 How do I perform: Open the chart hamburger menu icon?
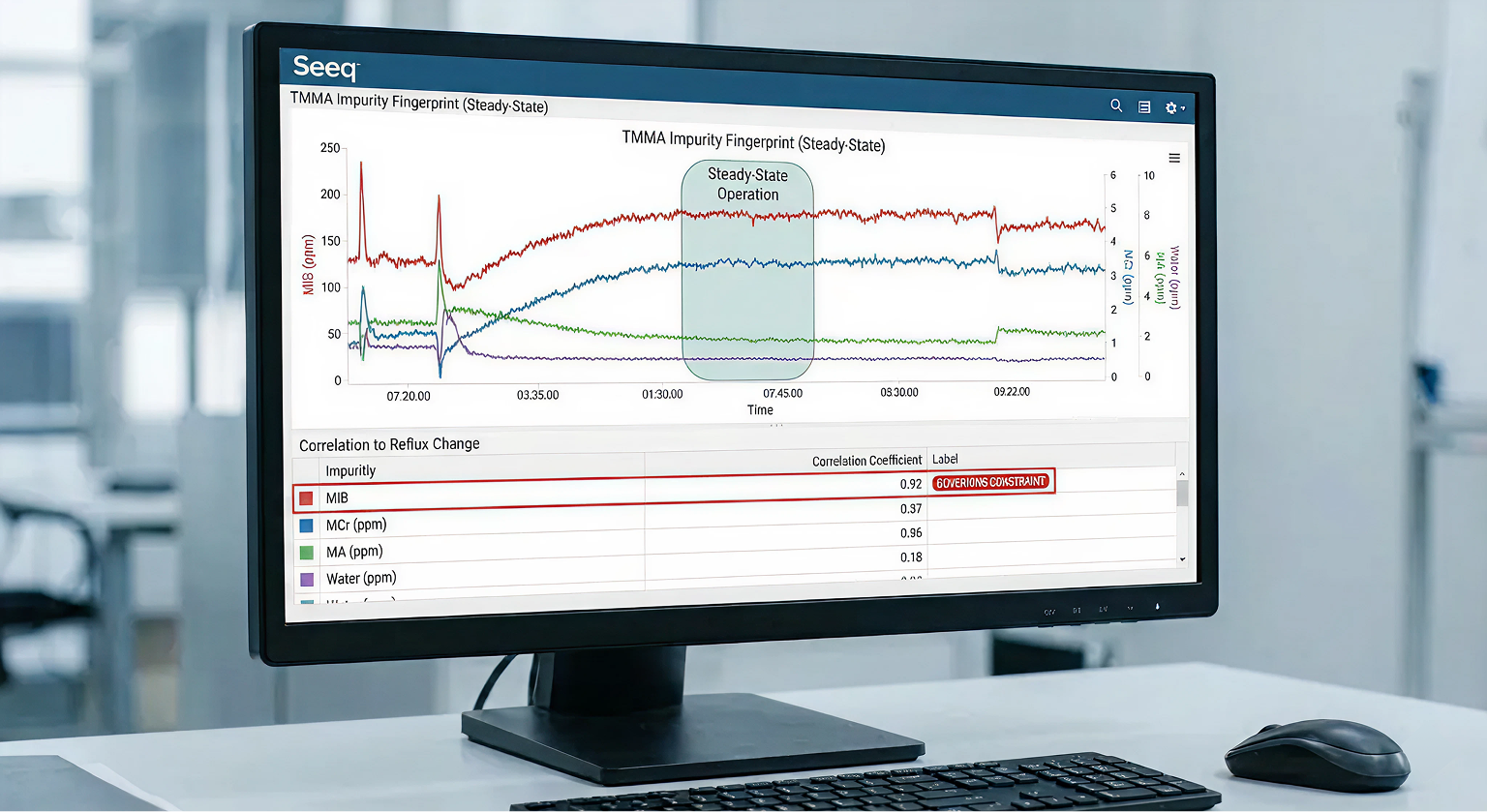tap(1174, 158)
